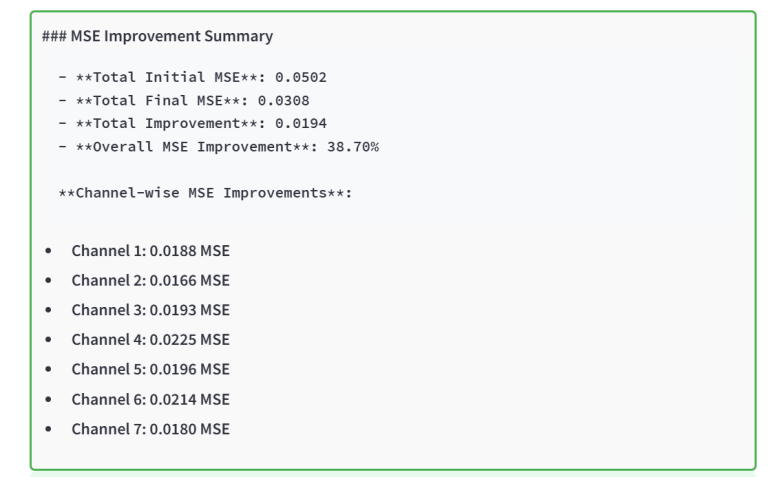The image size is (778, 477).
Task: Click the 0.0308 final MSE value
Action: click(285, 100)
